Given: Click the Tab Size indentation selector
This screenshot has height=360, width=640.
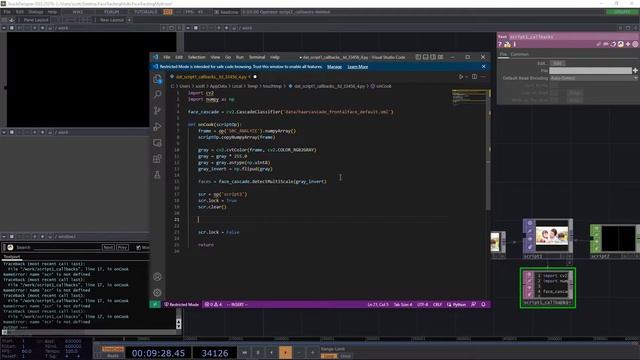Looking at the screenshot, I should coord(403,304).
